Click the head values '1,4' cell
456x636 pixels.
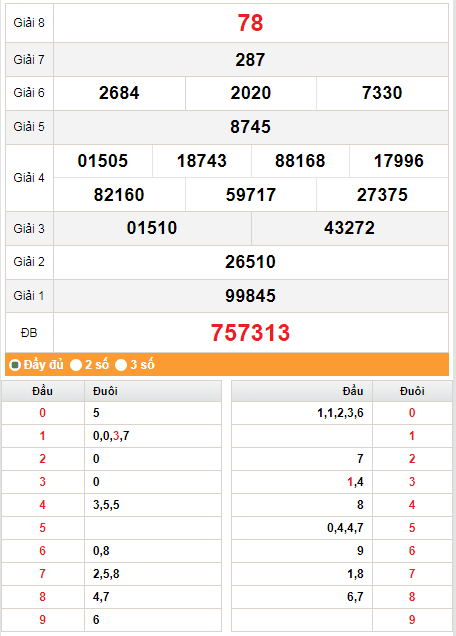(302, 482)
